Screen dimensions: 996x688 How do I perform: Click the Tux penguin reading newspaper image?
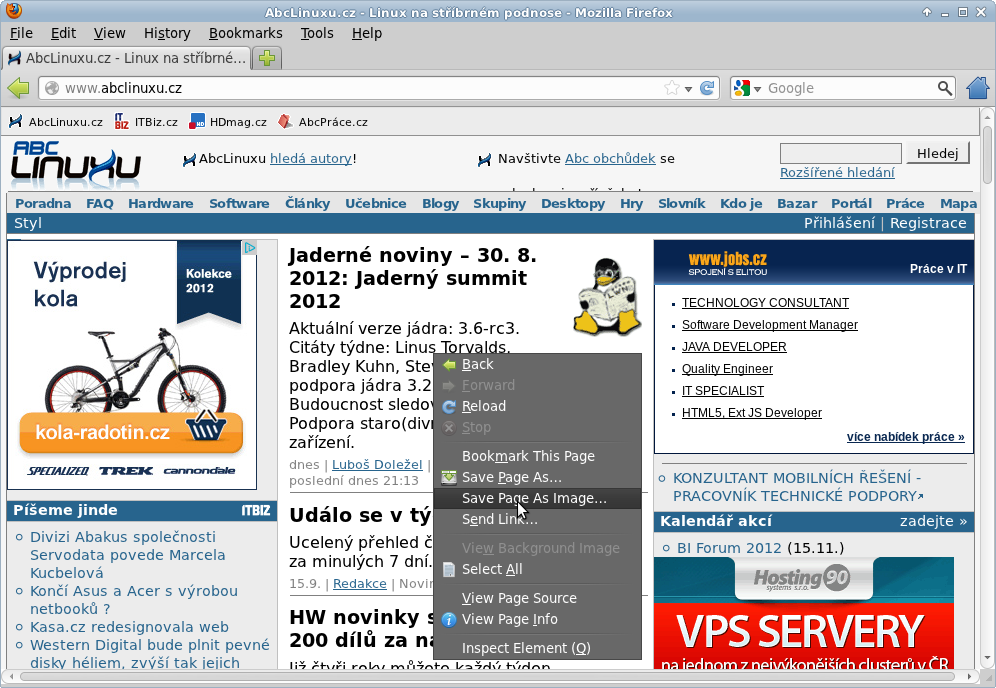pos(607,296)
